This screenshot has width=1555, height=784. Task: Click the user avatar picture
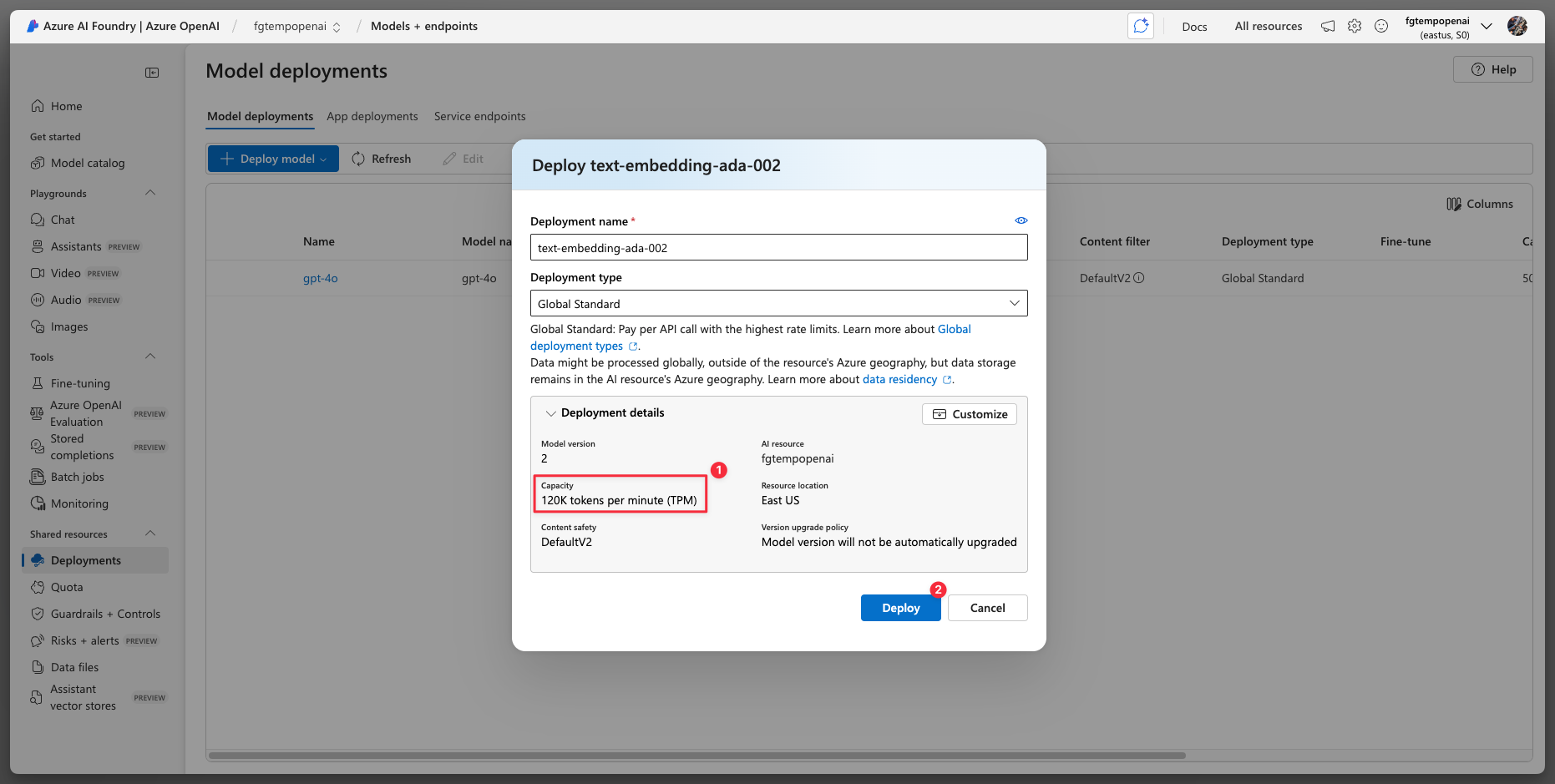point(1517,26)
